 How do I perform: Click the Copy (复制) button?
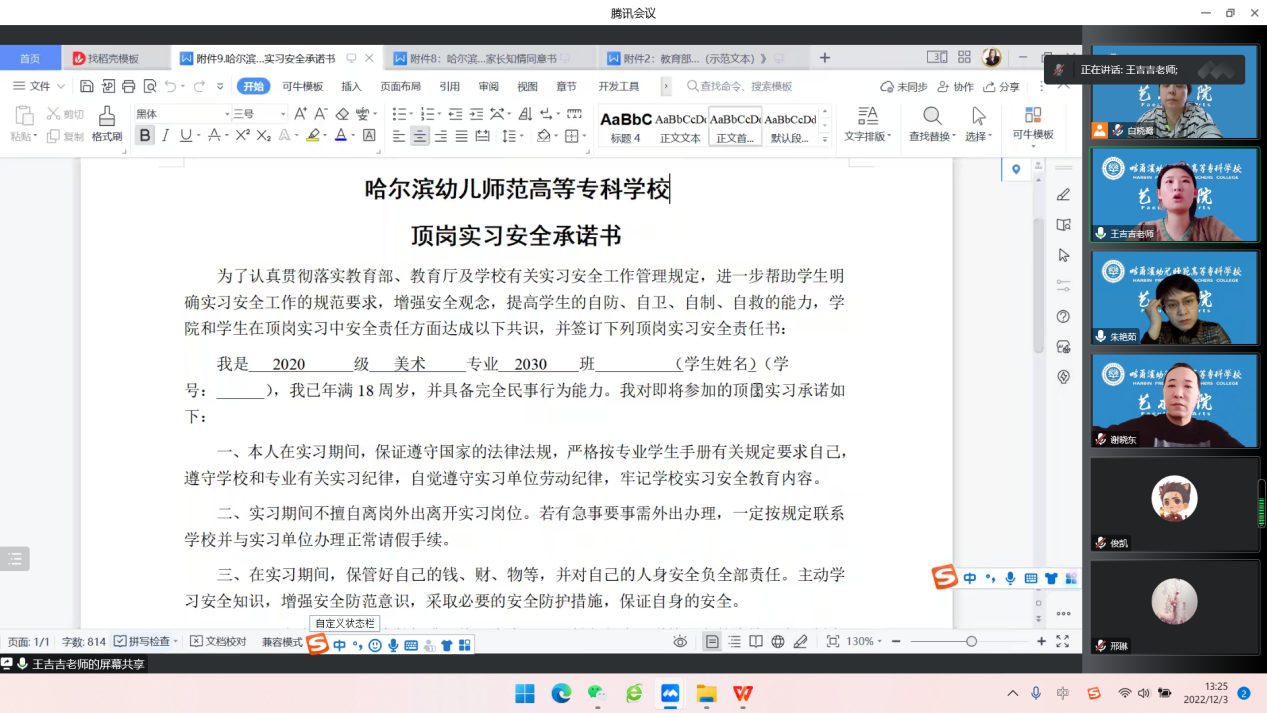65,136
